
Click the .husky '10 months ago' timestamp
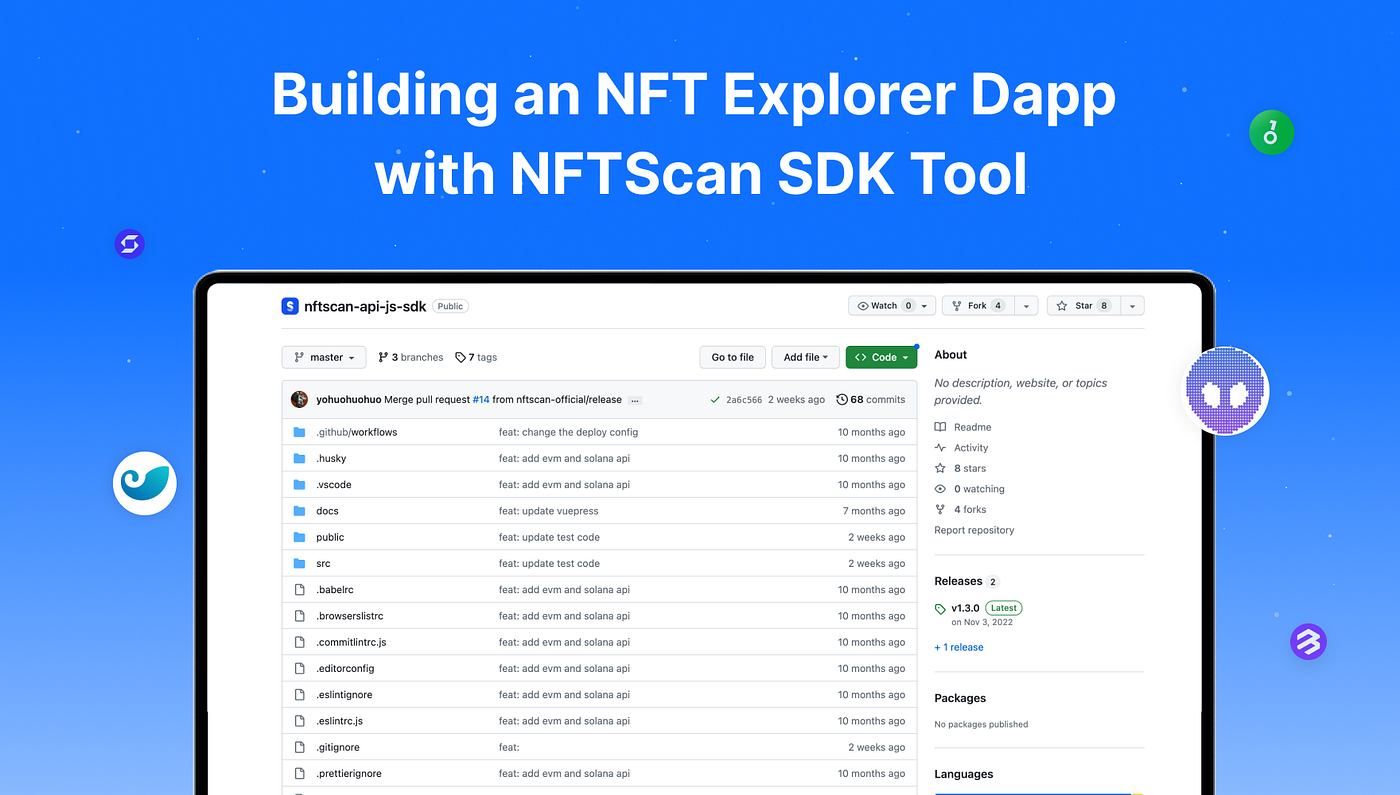point(871,458)
